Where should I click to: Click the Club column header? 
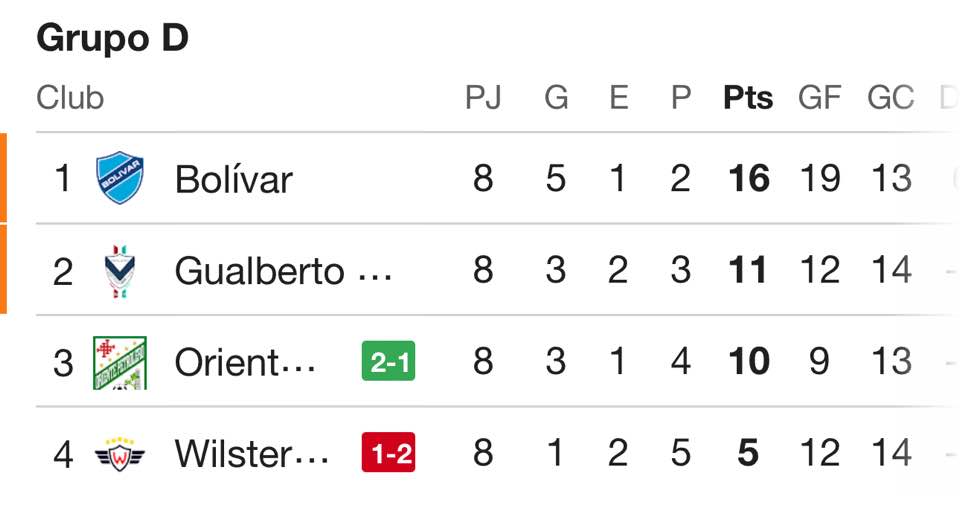tap(70, 98)
